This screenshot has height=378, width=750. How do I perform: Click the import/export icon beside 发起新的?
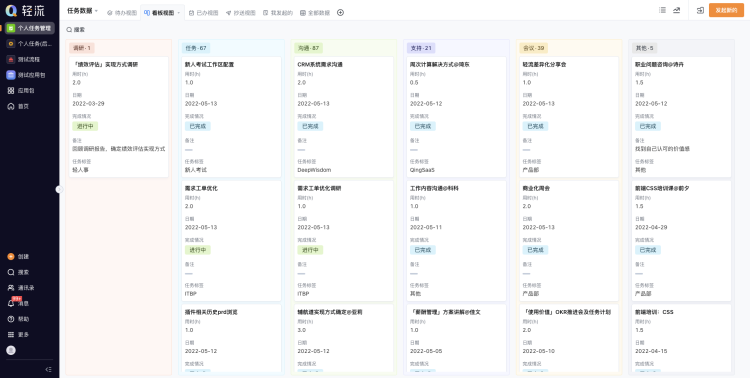pyautogui.click(x=700, y=10)
